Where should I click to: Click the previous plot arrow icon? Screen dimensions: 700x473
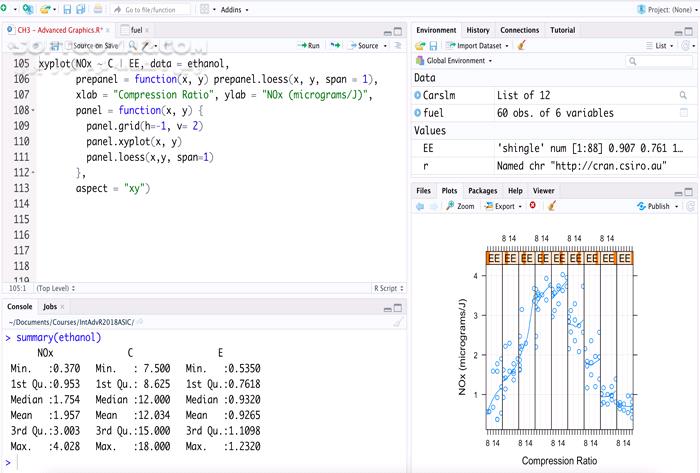(x=420, y=206)
